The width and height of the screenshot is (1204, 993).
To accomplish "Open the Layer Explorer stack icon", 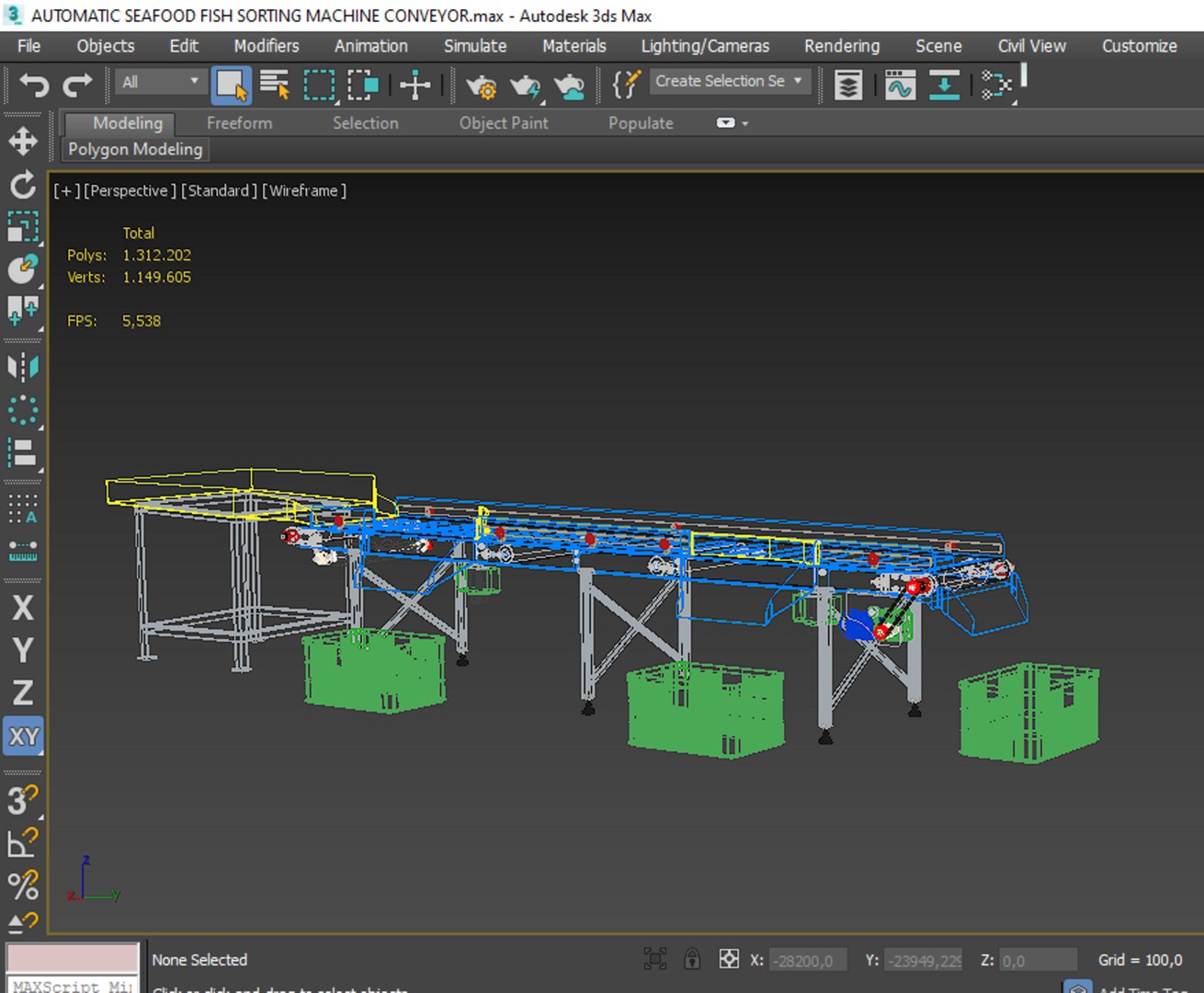I will tap(847, 86).
